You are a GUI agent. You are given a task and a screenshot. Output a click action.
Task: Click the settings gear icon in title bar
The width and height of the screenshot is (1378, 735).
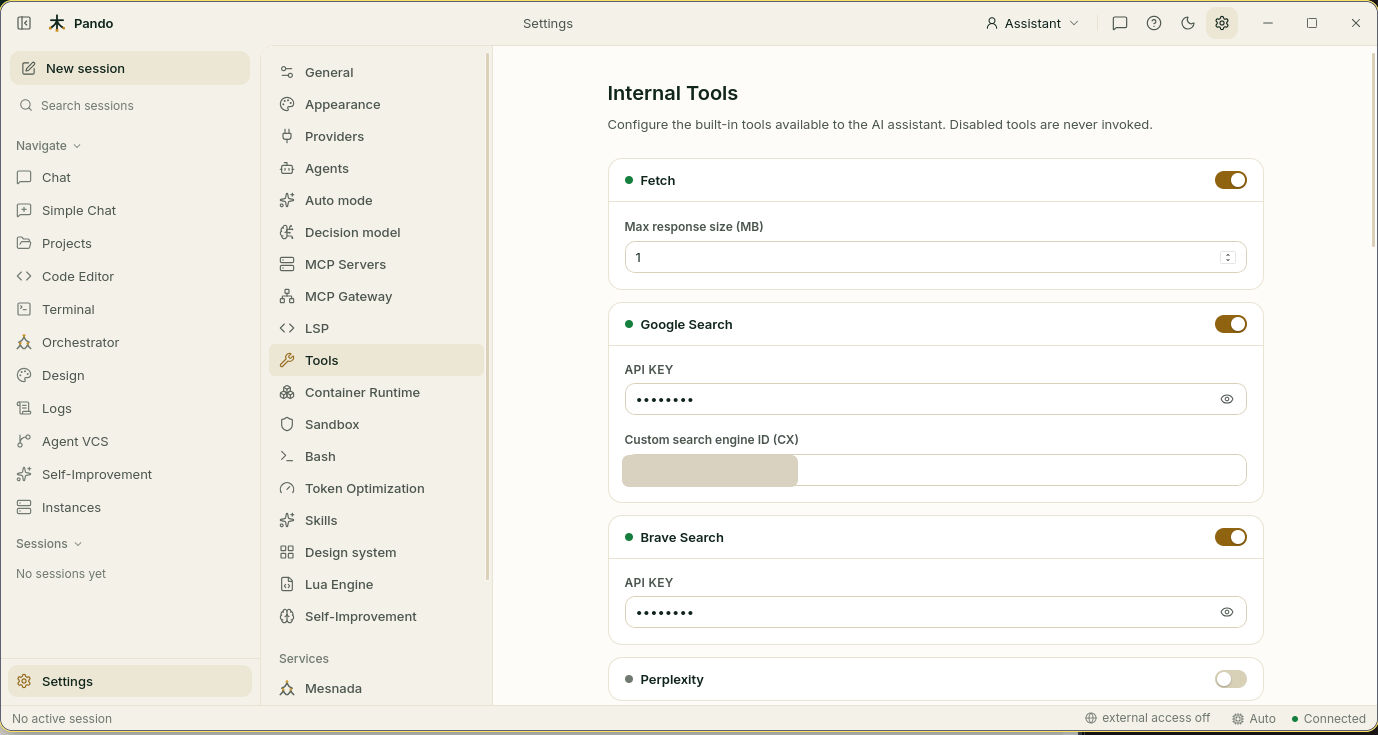pyautogui.click(x=1222, y=23)
